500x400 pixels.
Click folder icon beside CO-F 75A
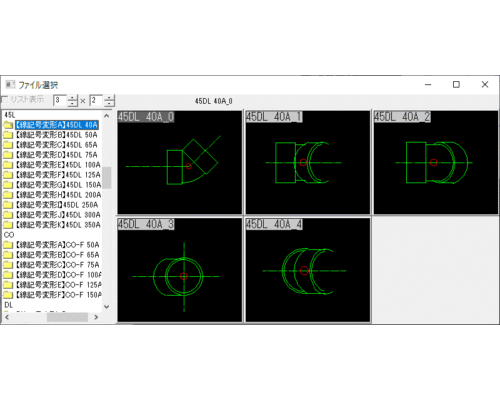coord(8,265)
